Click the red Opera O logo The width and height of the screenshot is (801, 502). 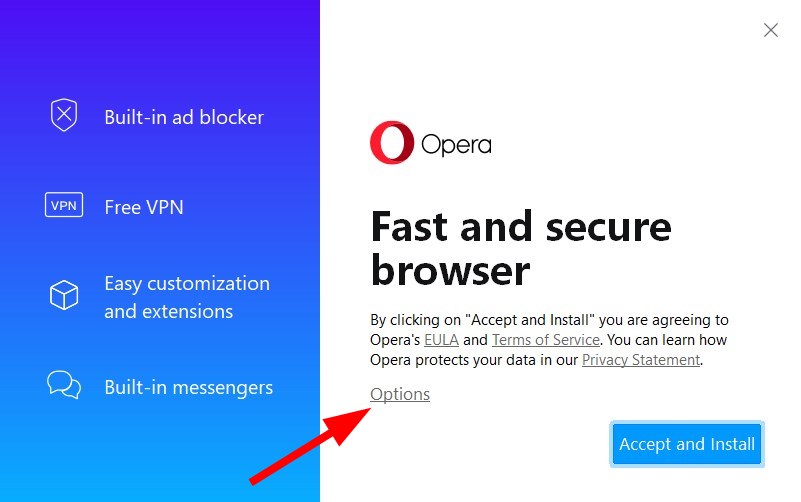point(392,142)
